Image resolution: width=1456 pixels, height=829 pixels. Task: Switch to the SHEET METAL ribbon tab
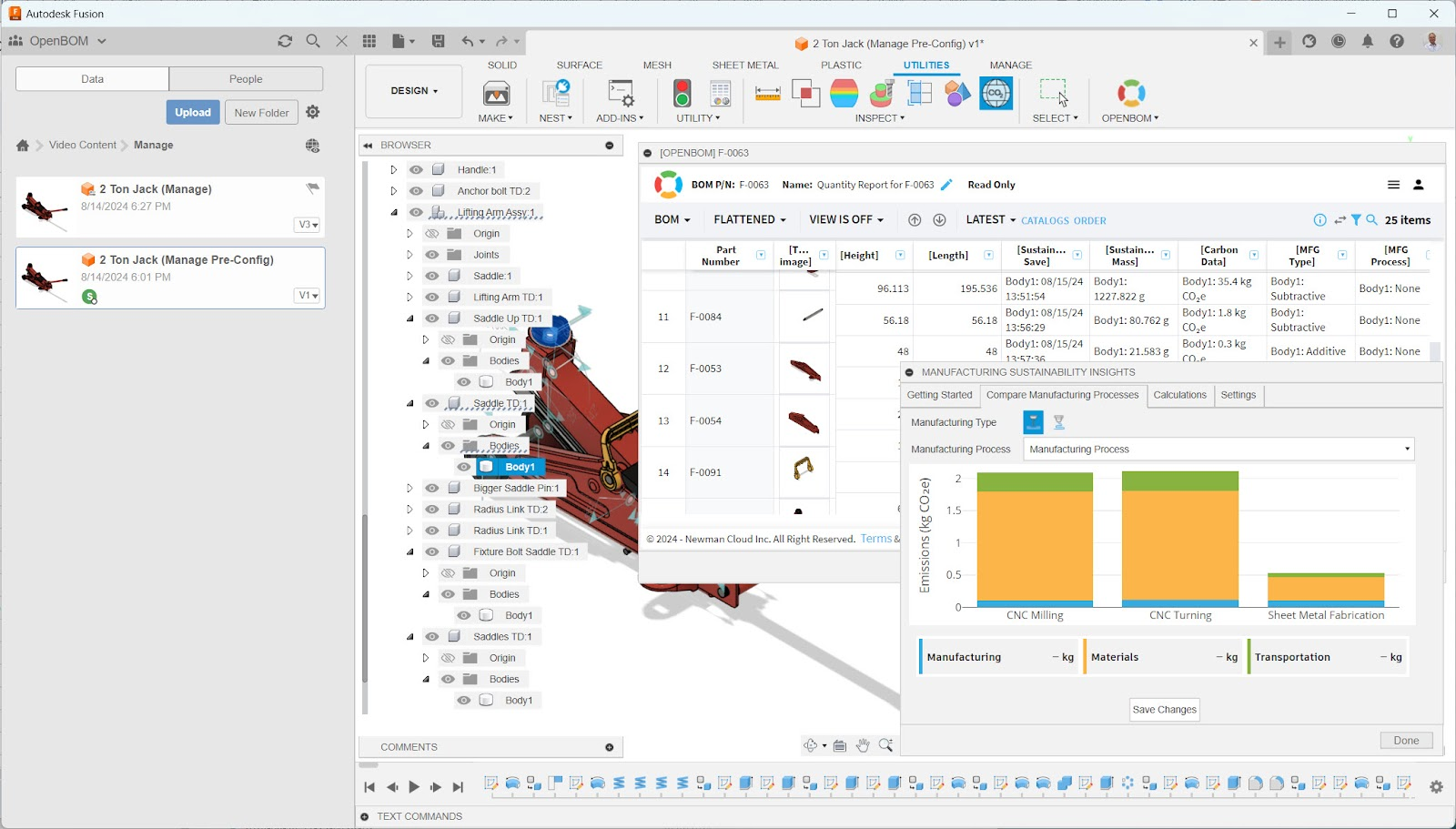[745, 66]
